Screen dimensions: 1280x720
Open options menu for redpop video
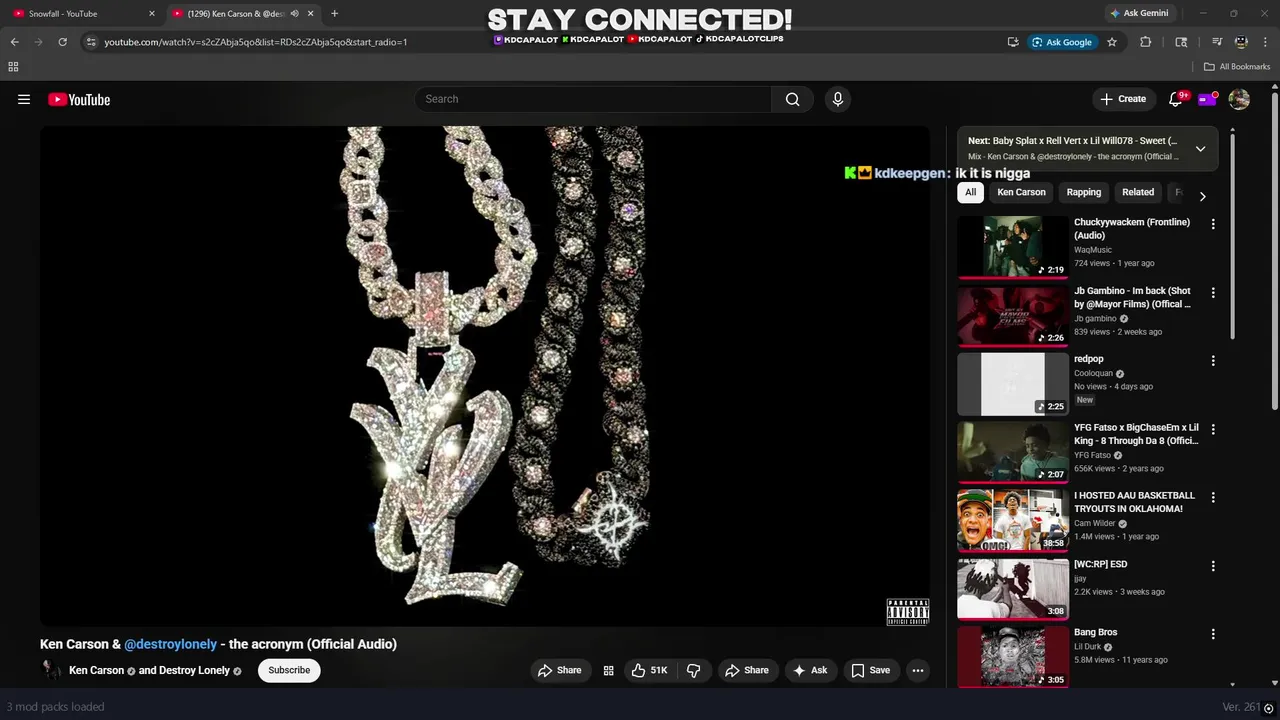[1213, 361]
